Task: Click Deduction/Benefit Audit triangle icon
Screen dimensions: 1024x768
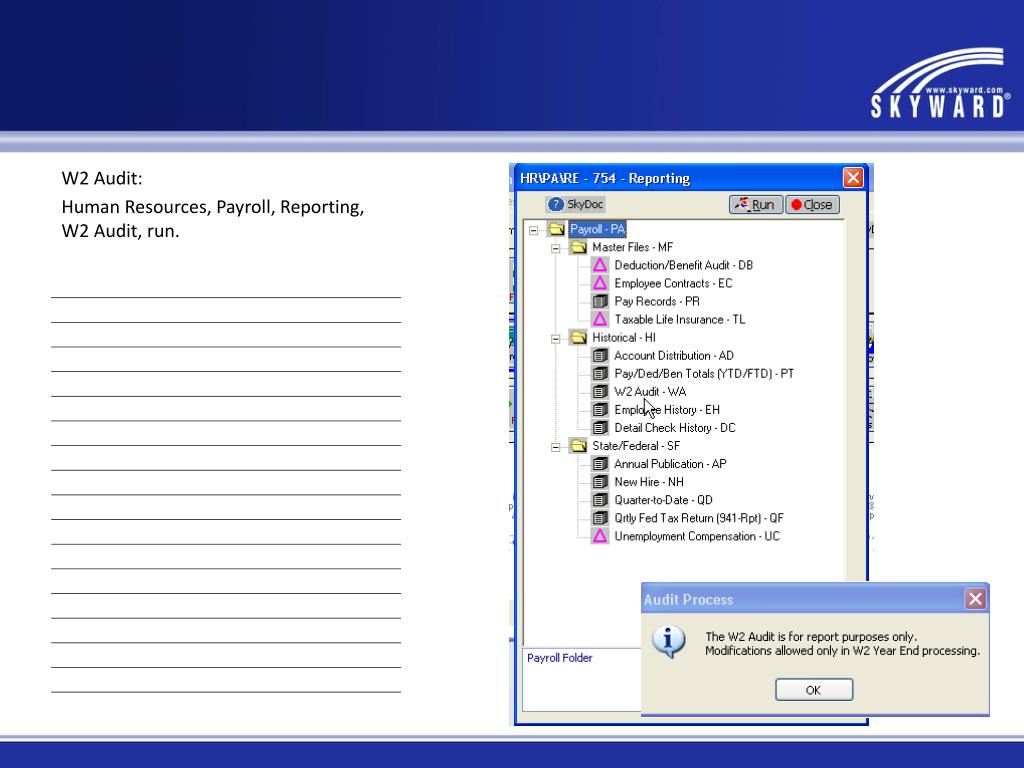Action: tap(600, 265)
